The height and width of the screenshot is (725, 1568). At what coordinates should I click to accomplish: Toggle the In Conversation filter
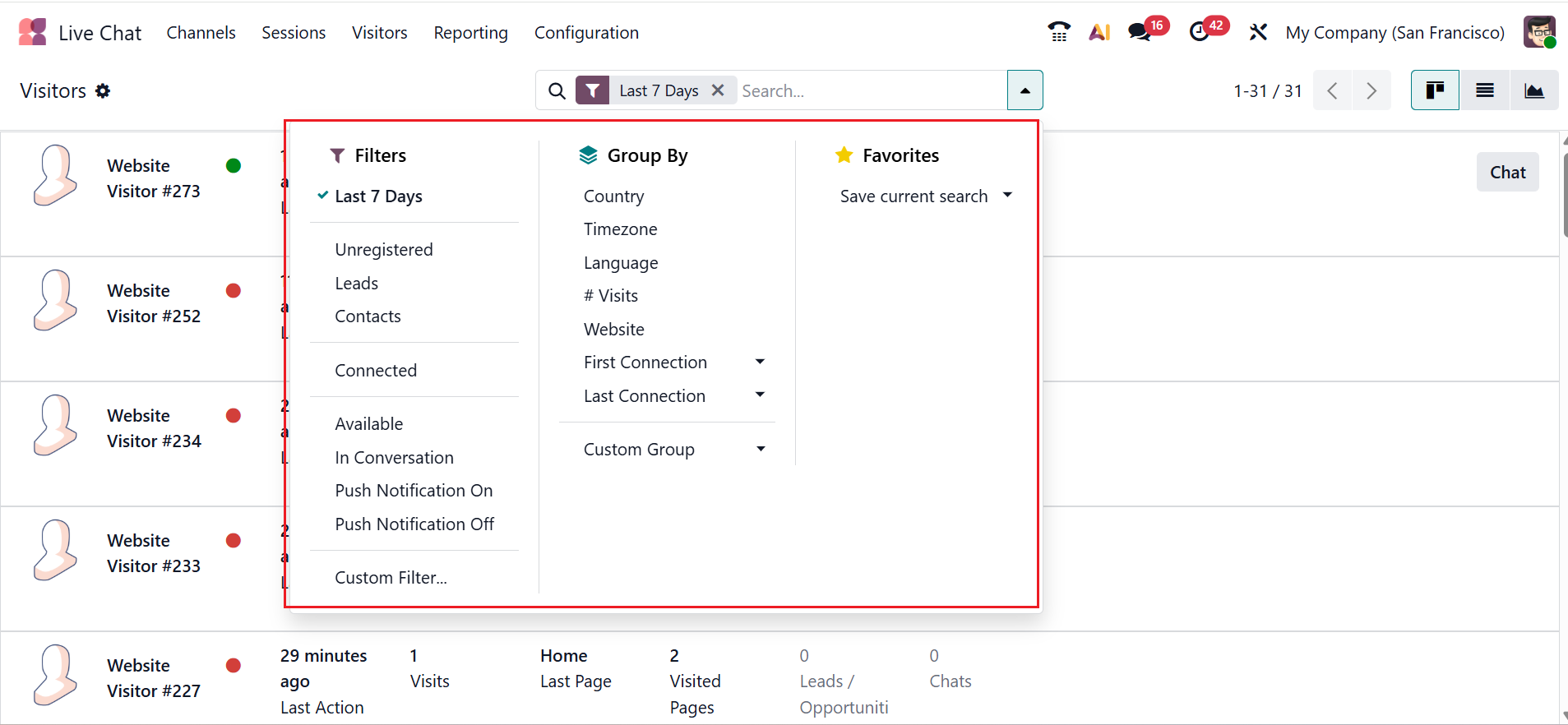tap(394, 458)
